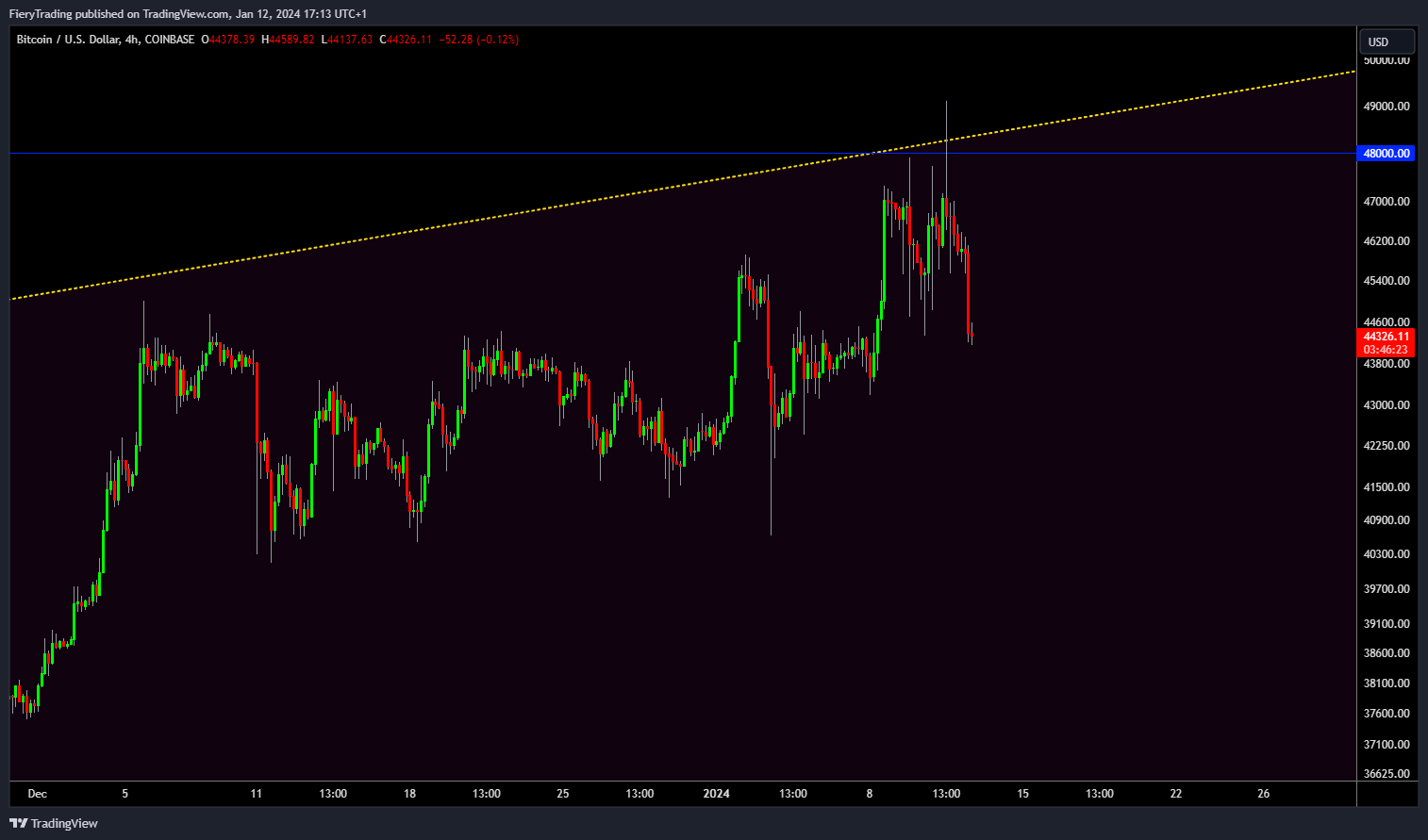1428x840 pixels.
Task: Click the 37600.00 price axis label
Action: pyautogui.click(x=1386, y=714)
